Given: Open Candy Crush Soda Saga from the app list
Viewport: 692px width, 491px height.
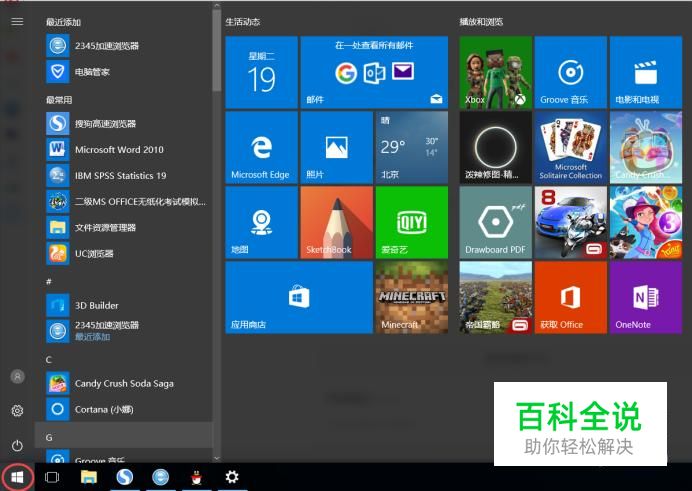Looking at the screenshot, I should pos(124,383).
